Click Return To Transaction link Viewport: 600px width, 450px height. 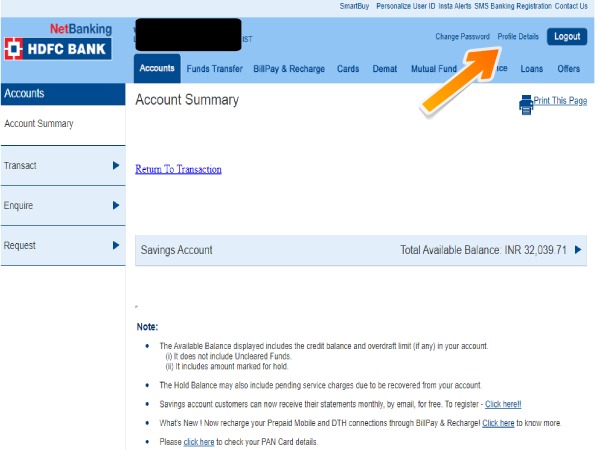click(178, 169)
